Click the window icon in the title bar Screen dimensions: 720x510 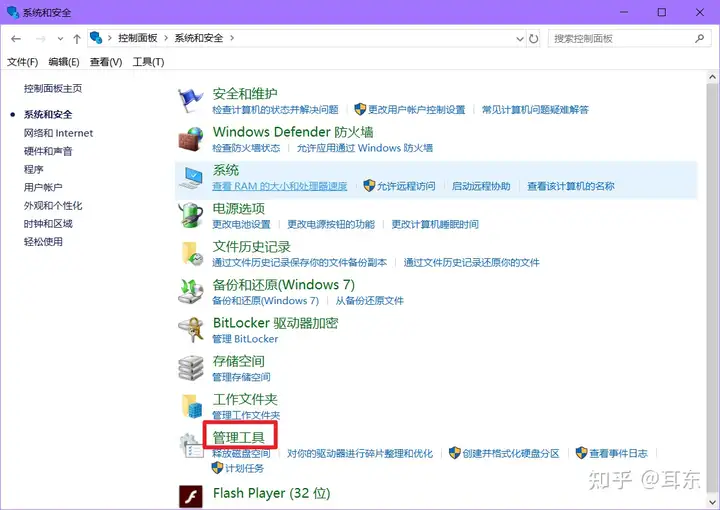[12, 11]
